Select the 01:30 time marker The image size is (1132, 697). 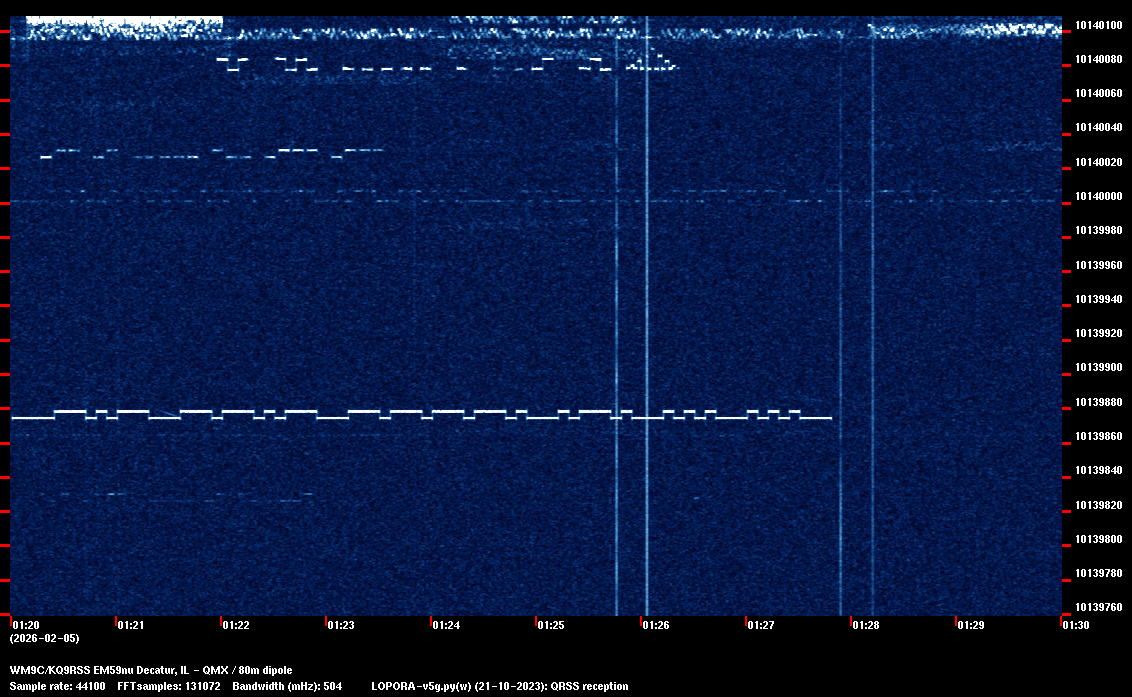coord(1075,625)
